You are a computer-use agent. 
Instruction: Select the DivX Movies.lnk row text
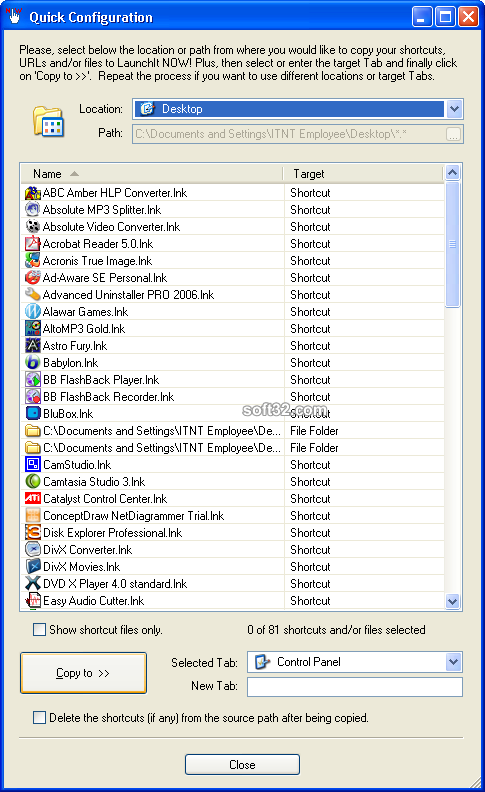pos(82,567)
